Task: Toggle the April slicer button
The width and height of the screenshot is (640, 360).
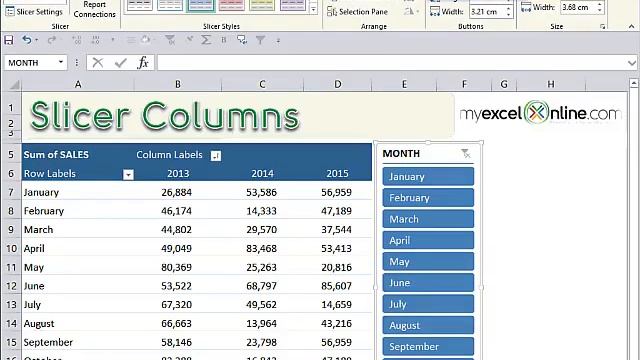Action: (x=428, y=240)
